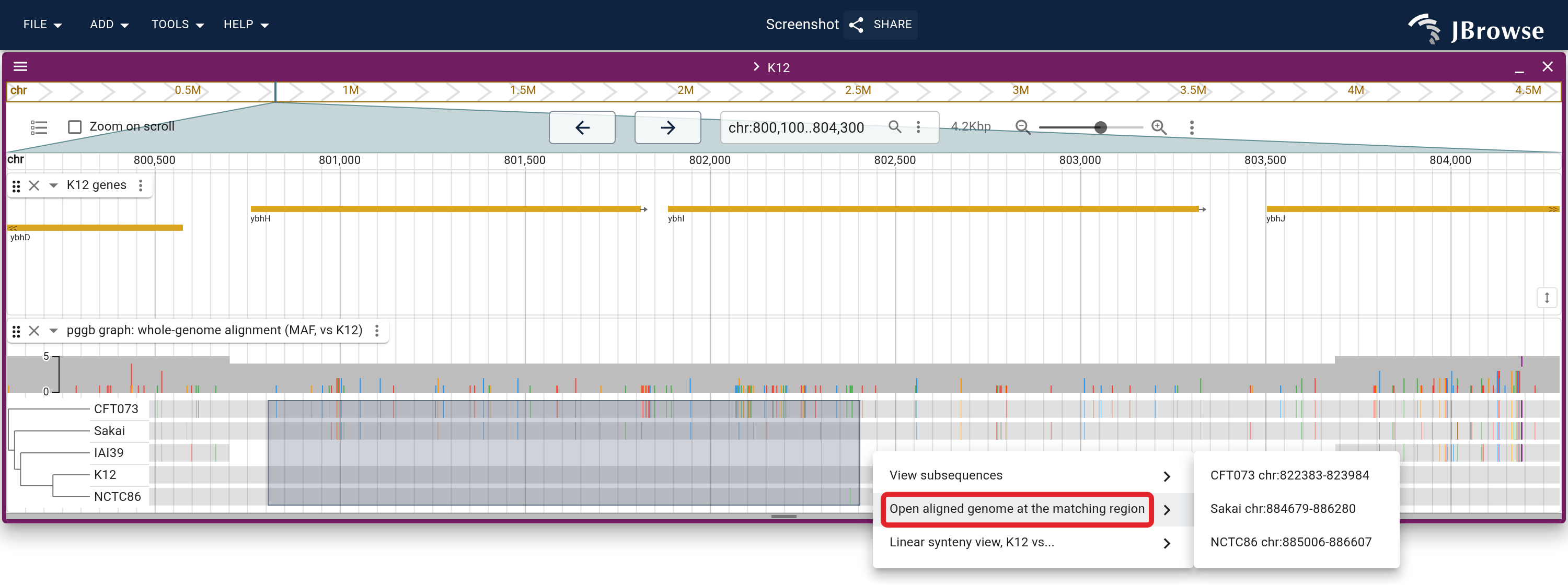The width and height of the screenshot is (1568, 585).
Task: Click the zoom in magnifier icon
Action: point(1159,127)
